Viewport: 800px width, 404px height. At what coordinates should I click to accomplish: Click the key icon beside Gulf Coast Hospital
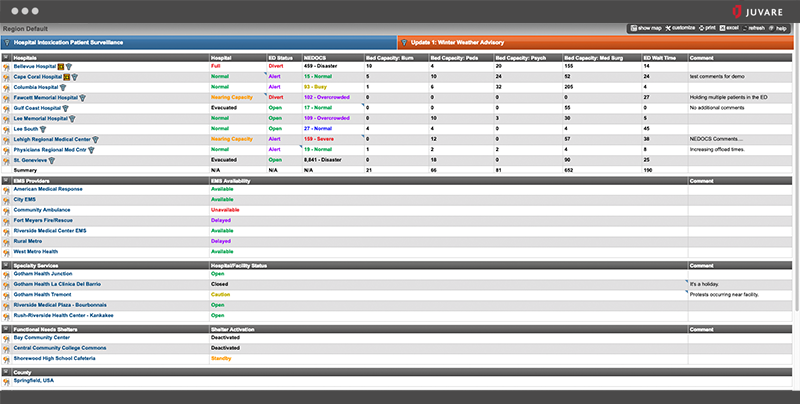tap(6, 109)
